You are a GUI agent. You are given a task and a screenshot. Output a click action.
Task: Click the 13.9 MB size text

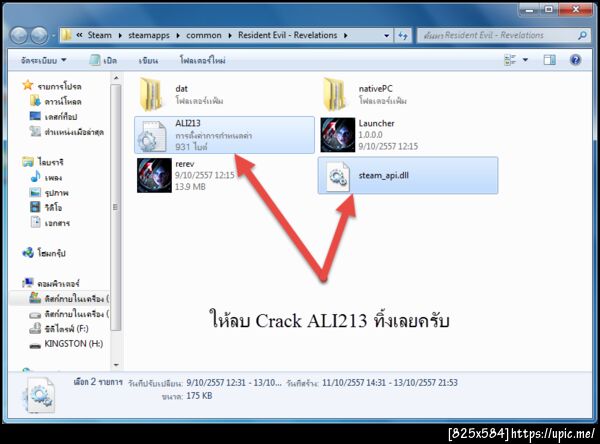click(190, 187)
